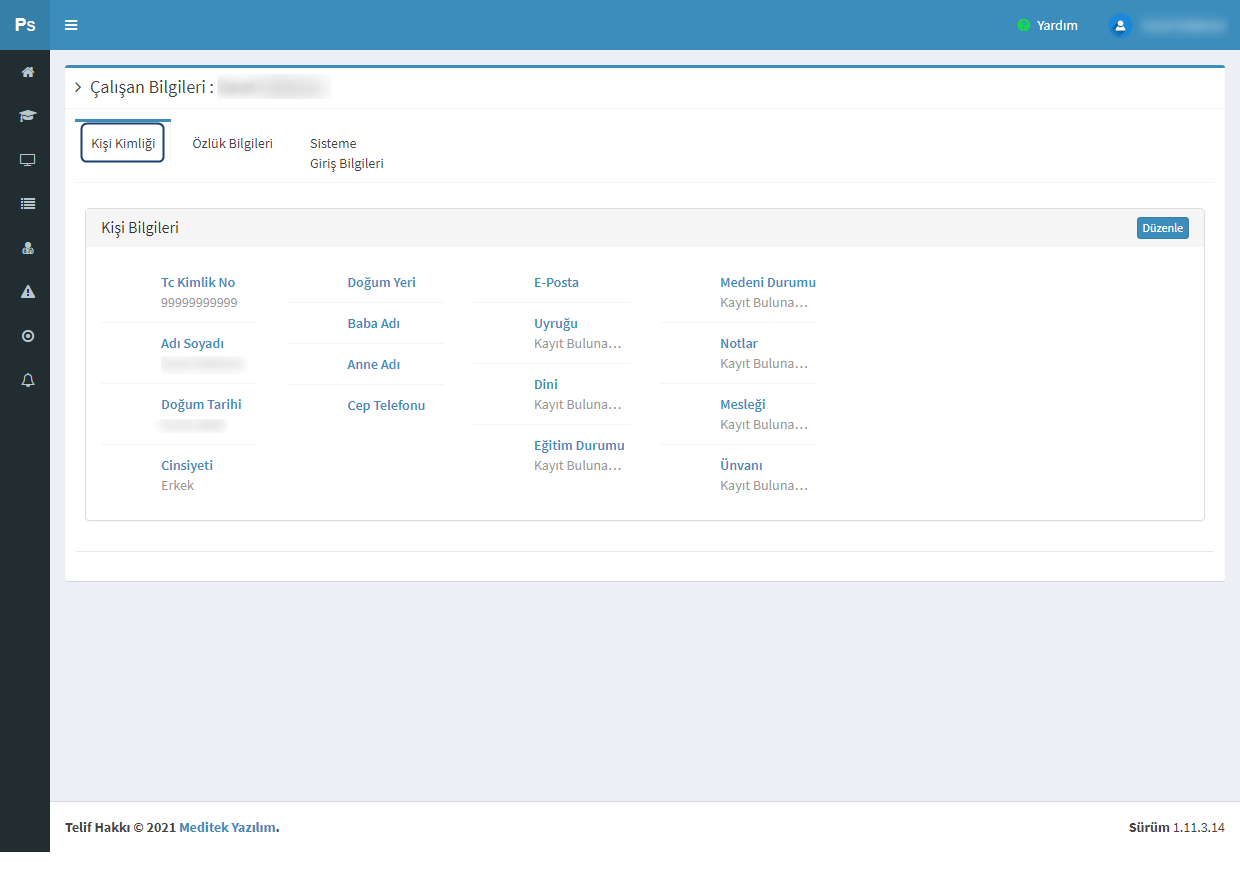The image size is (1240, 883).
Task: Open the Yardım help link
Action: pos(1057,25)
